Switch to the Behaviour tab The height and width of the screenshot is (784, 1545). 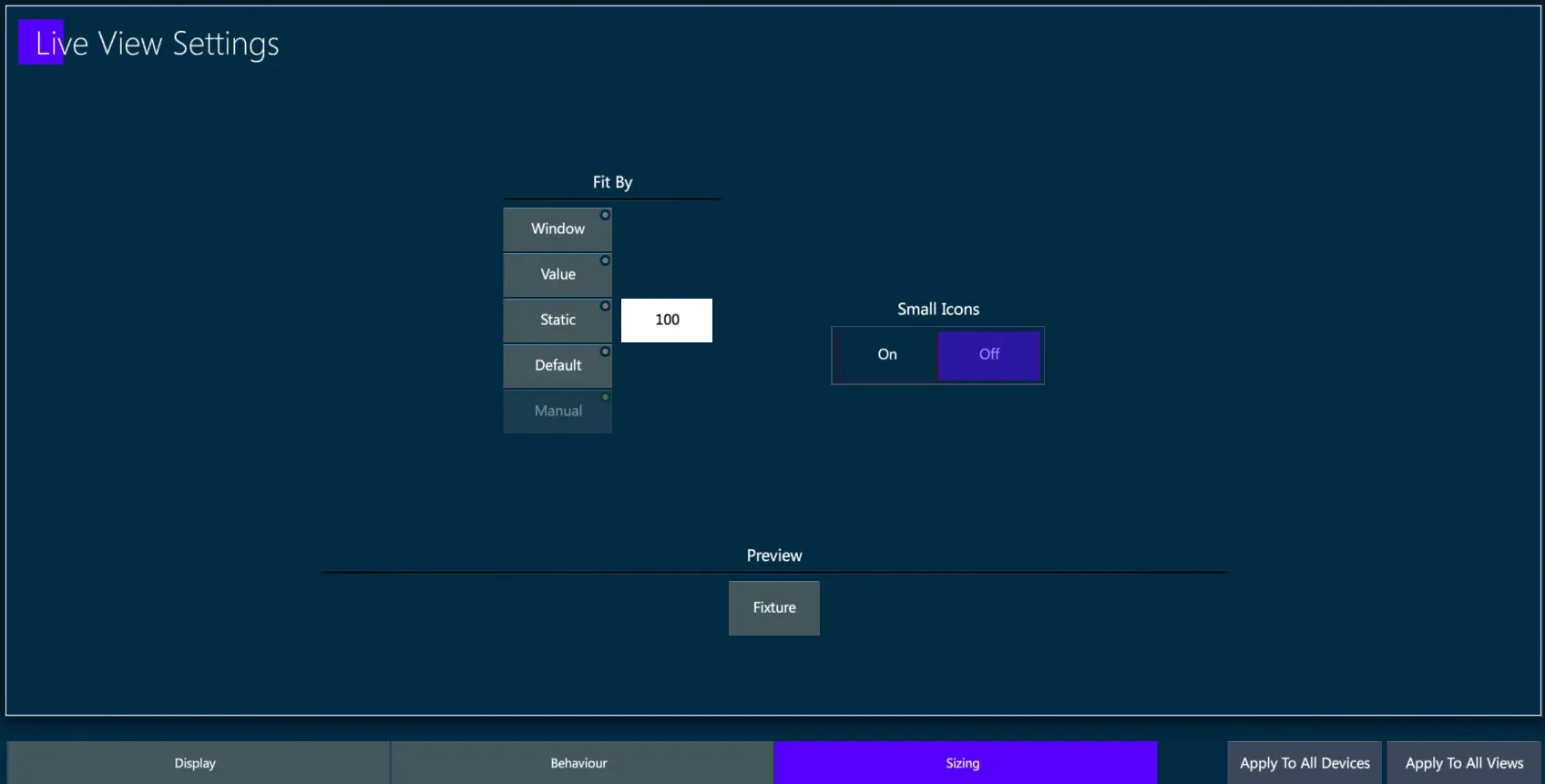tap(582, 763)
